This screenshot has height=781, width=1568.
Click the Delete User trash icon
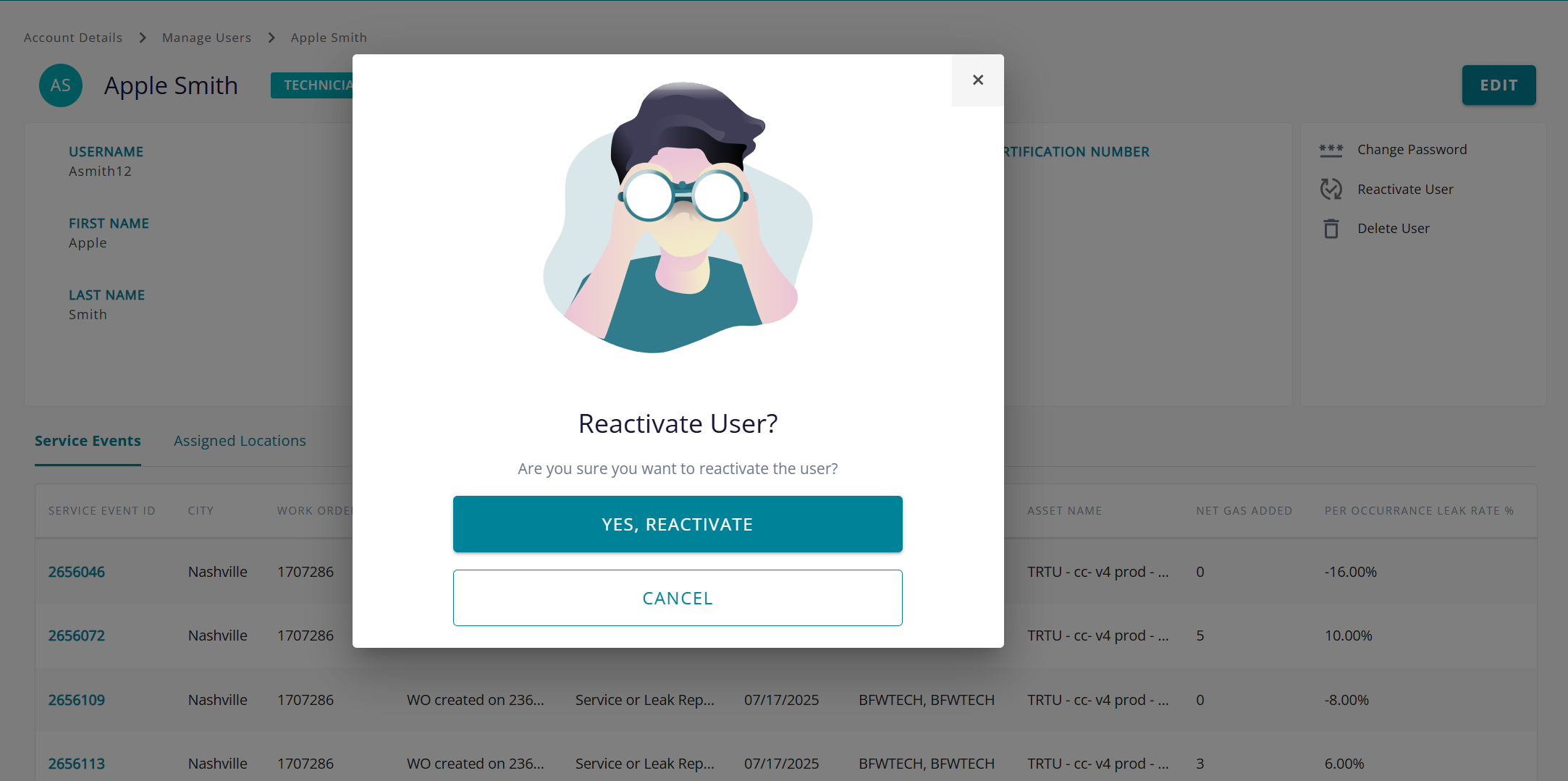coord(1331,229)
